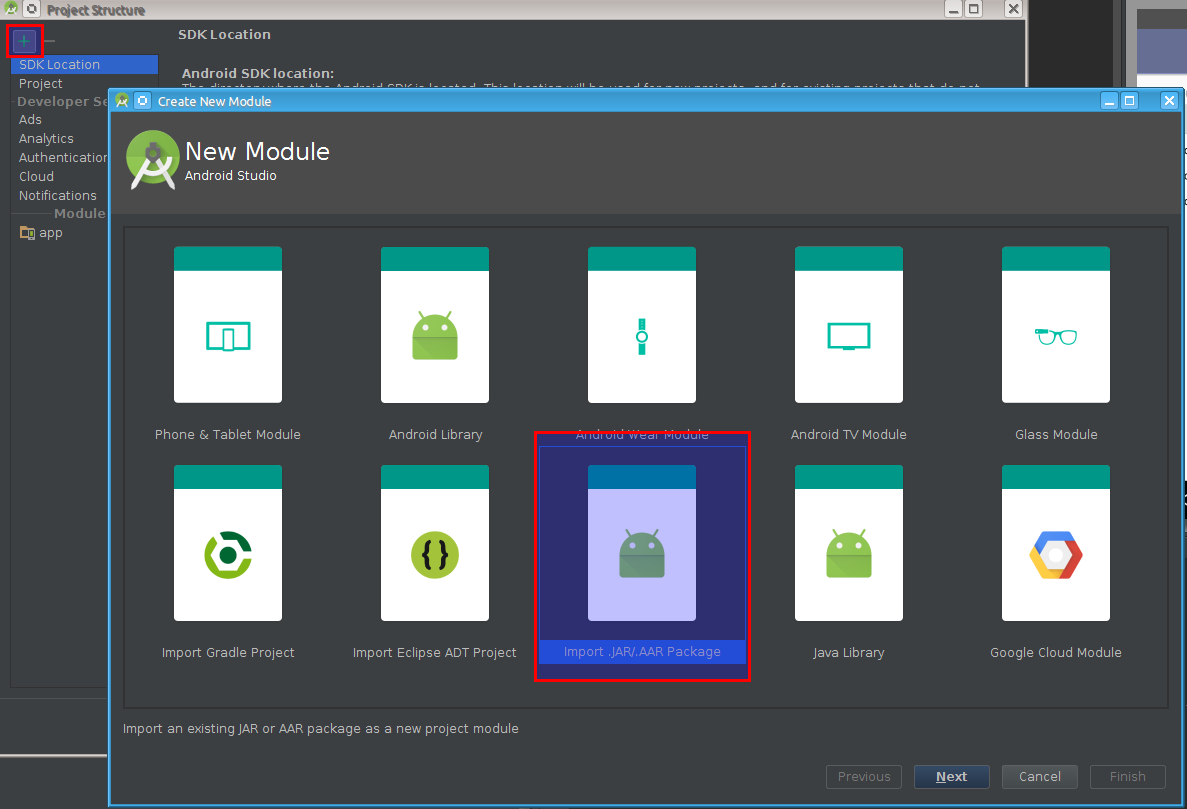
Task: Select Project in the sidebar list
Action: [x=41, y=83]
